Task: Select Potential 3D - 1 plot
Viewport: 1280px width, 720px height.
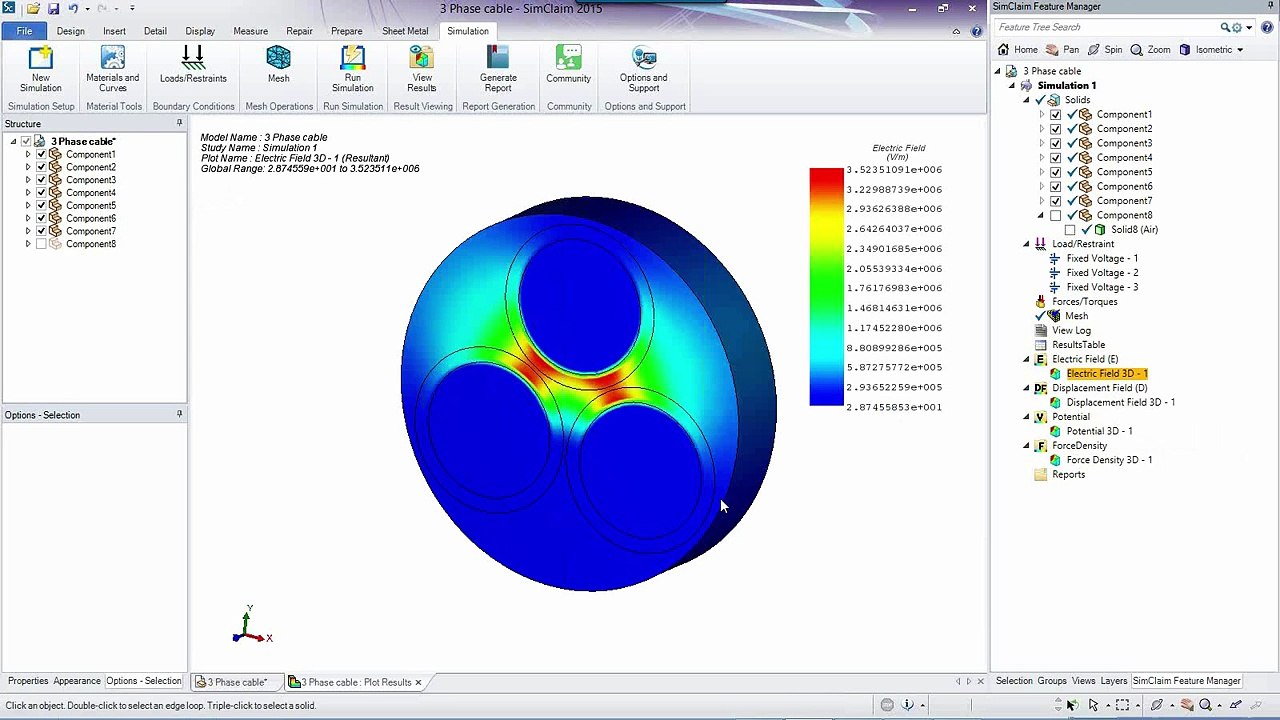Action: tap(1099, 431)
